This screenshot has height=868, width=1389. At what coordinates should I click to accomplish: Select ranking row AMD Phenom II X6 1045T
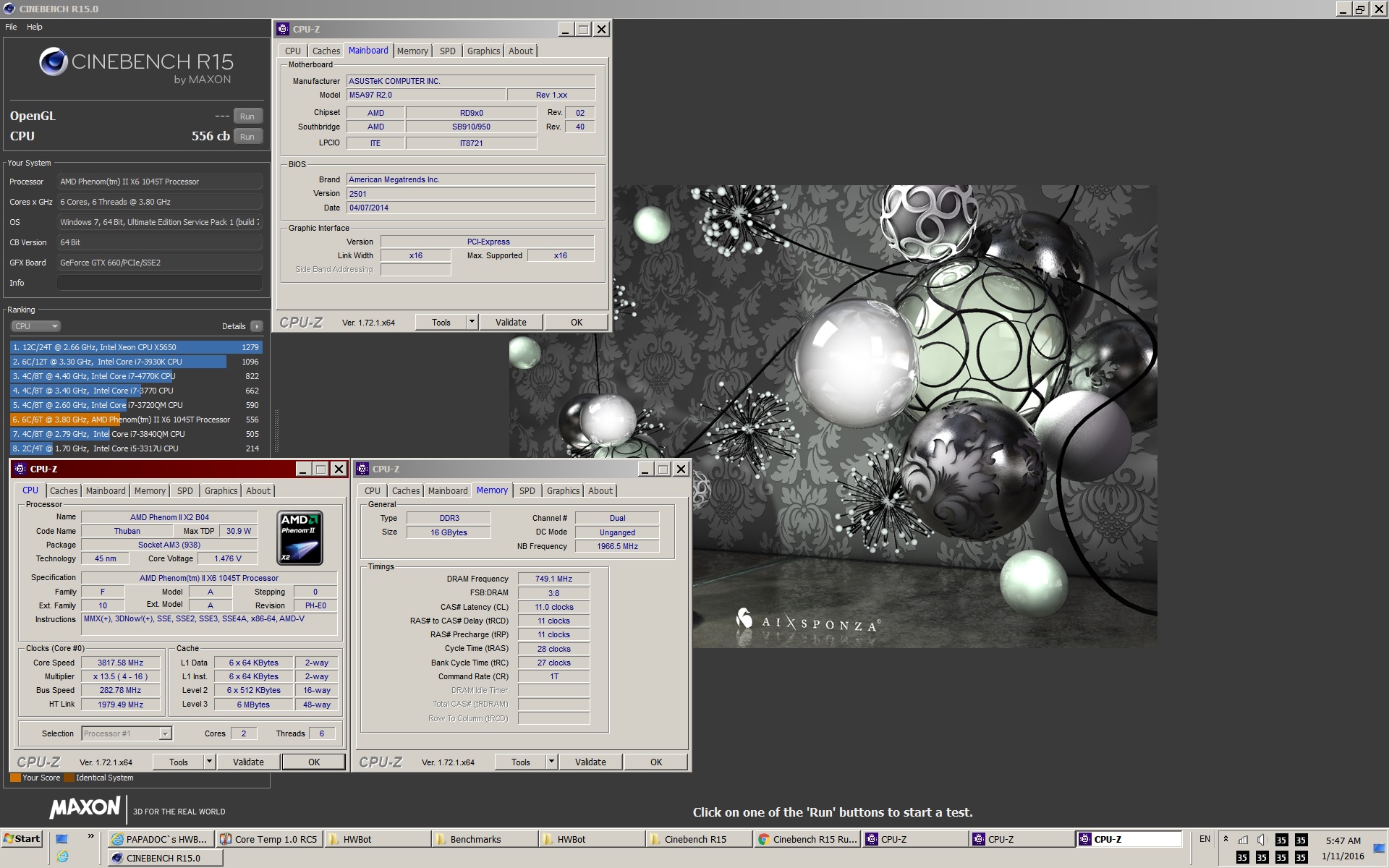click(x=136, y=420)
